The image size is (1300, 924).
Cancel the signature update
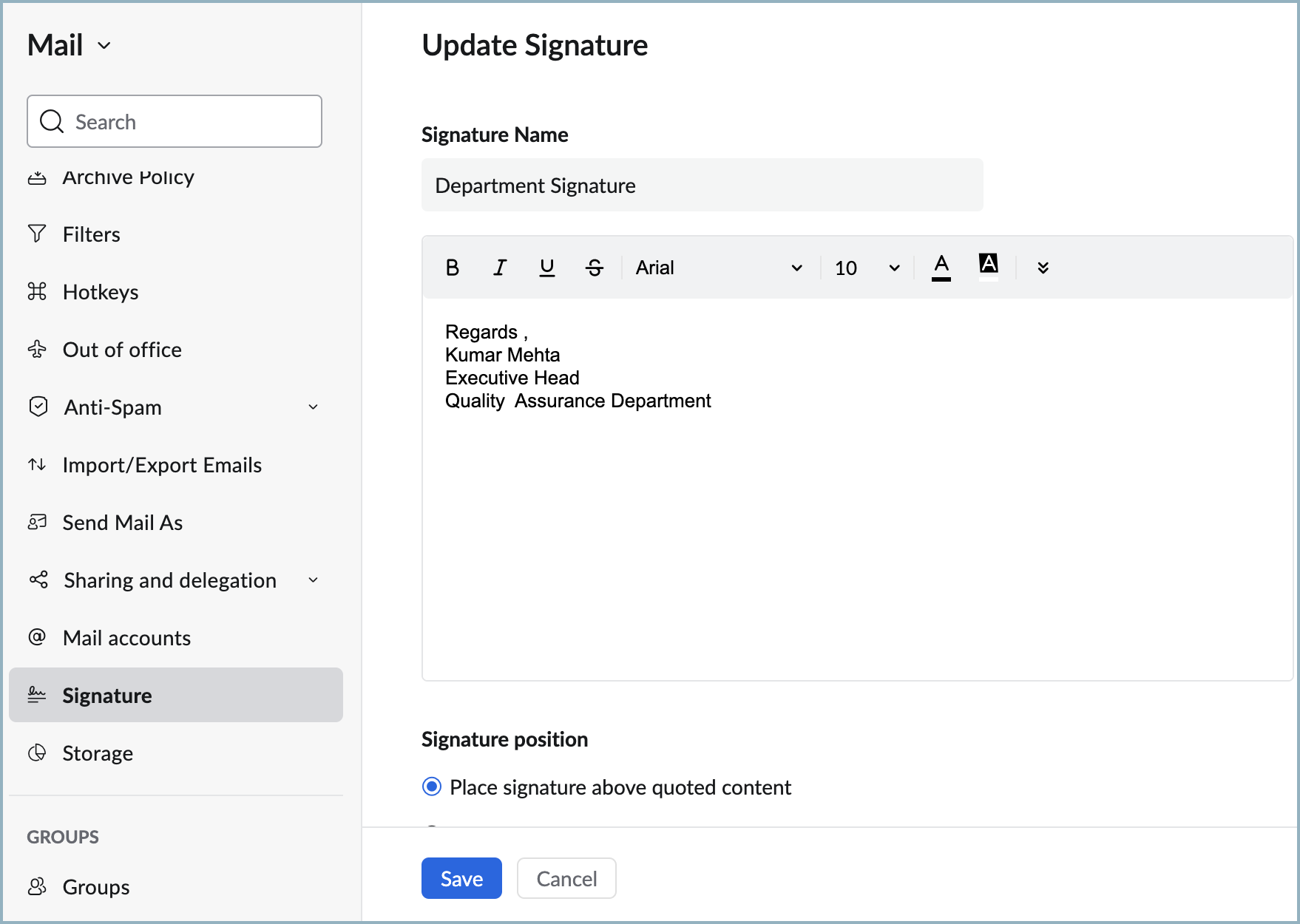[566, 878]
